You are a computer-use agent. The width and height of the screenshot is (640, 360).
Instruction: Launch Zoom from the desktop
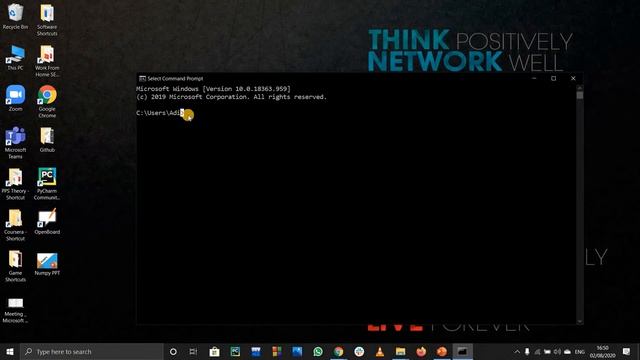(15, 98)
